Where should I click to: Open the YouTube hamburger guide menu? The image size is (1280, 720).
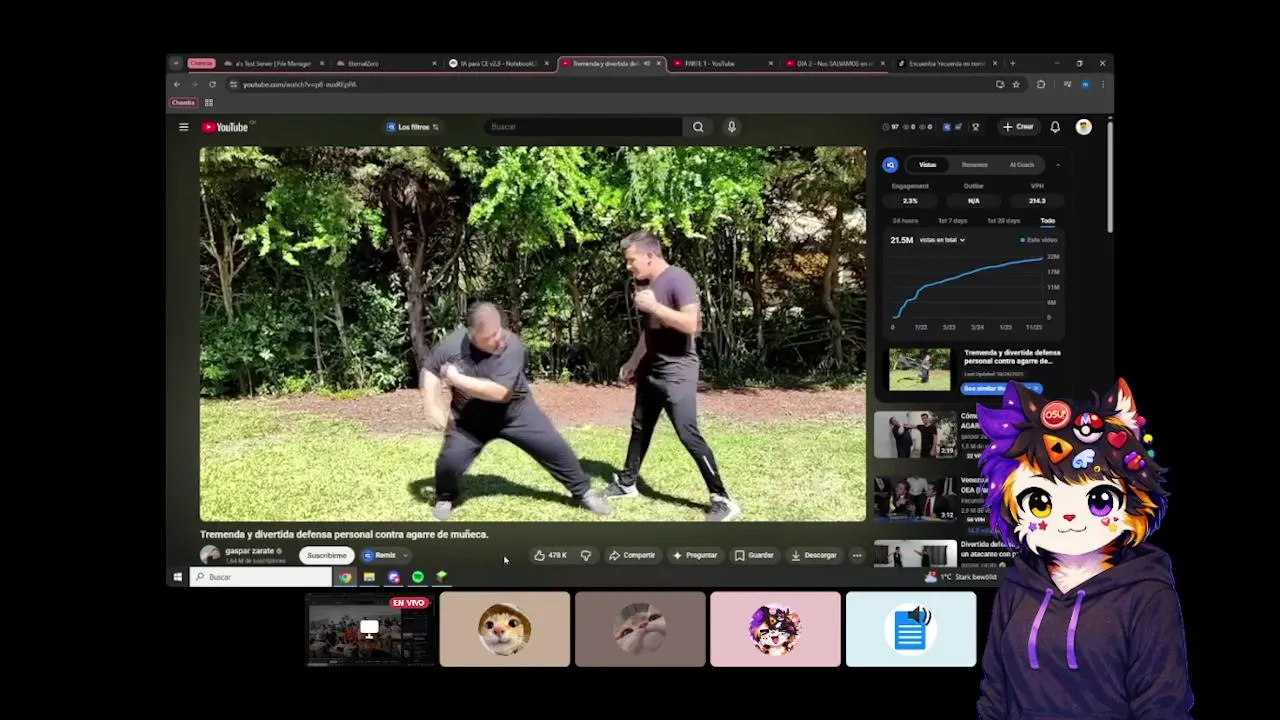[x=183, y=127]
